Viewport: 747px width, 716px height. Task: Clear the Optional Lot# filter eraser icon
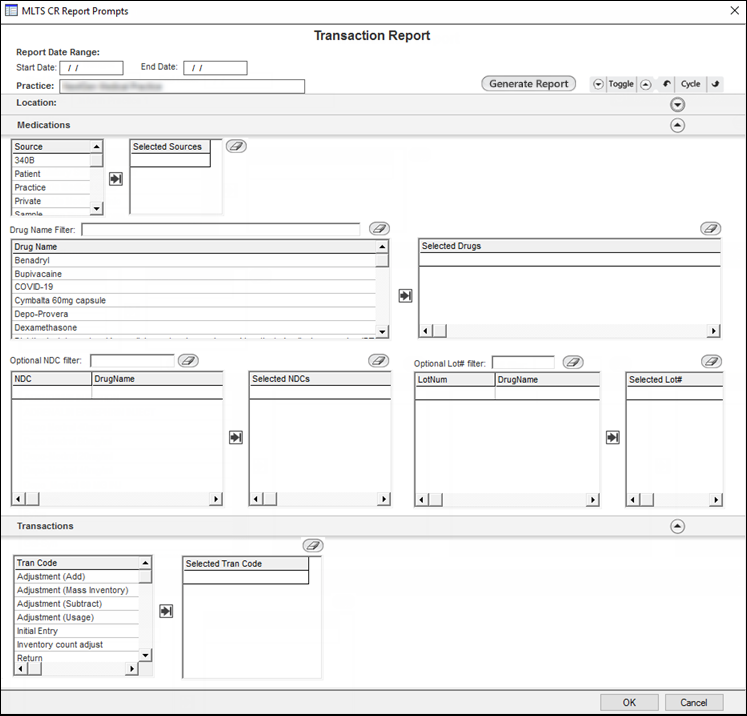coord(573,363)
